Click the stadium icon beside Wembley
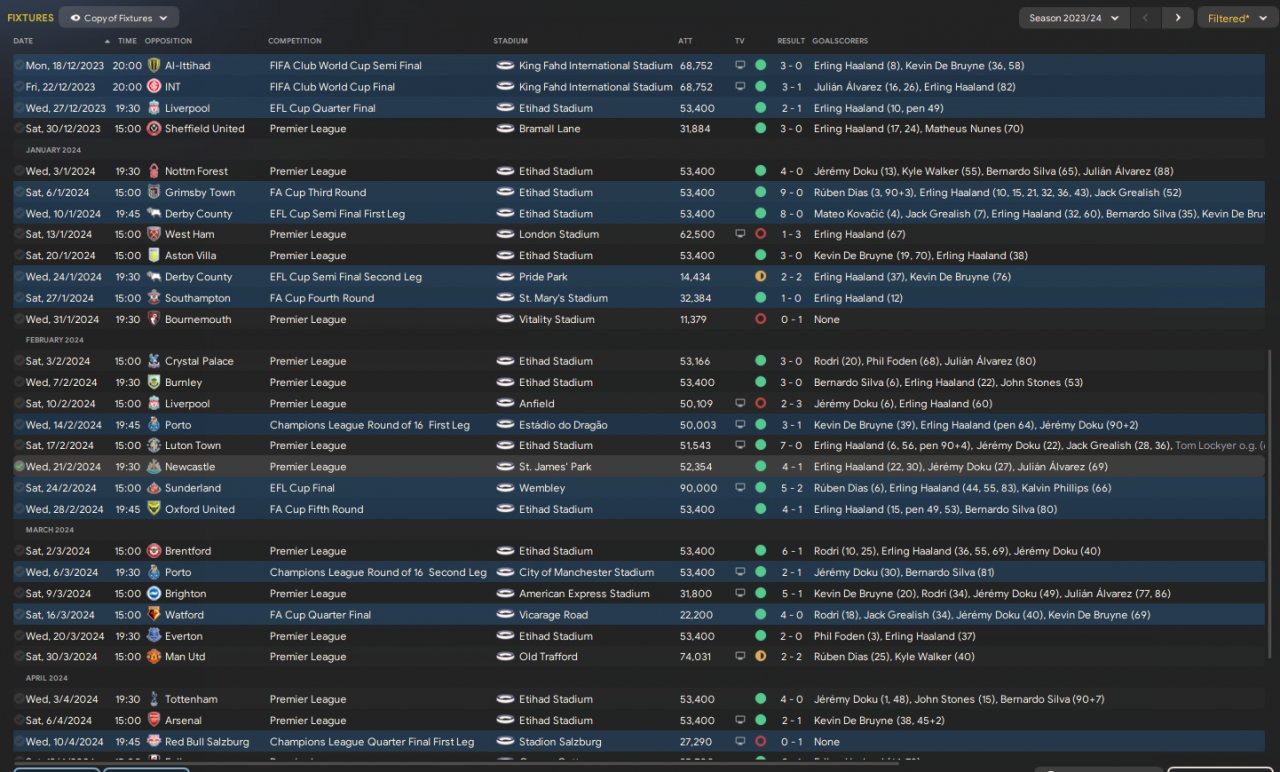Viewport: 1280px width, 772px height. [x=505, y=489]
